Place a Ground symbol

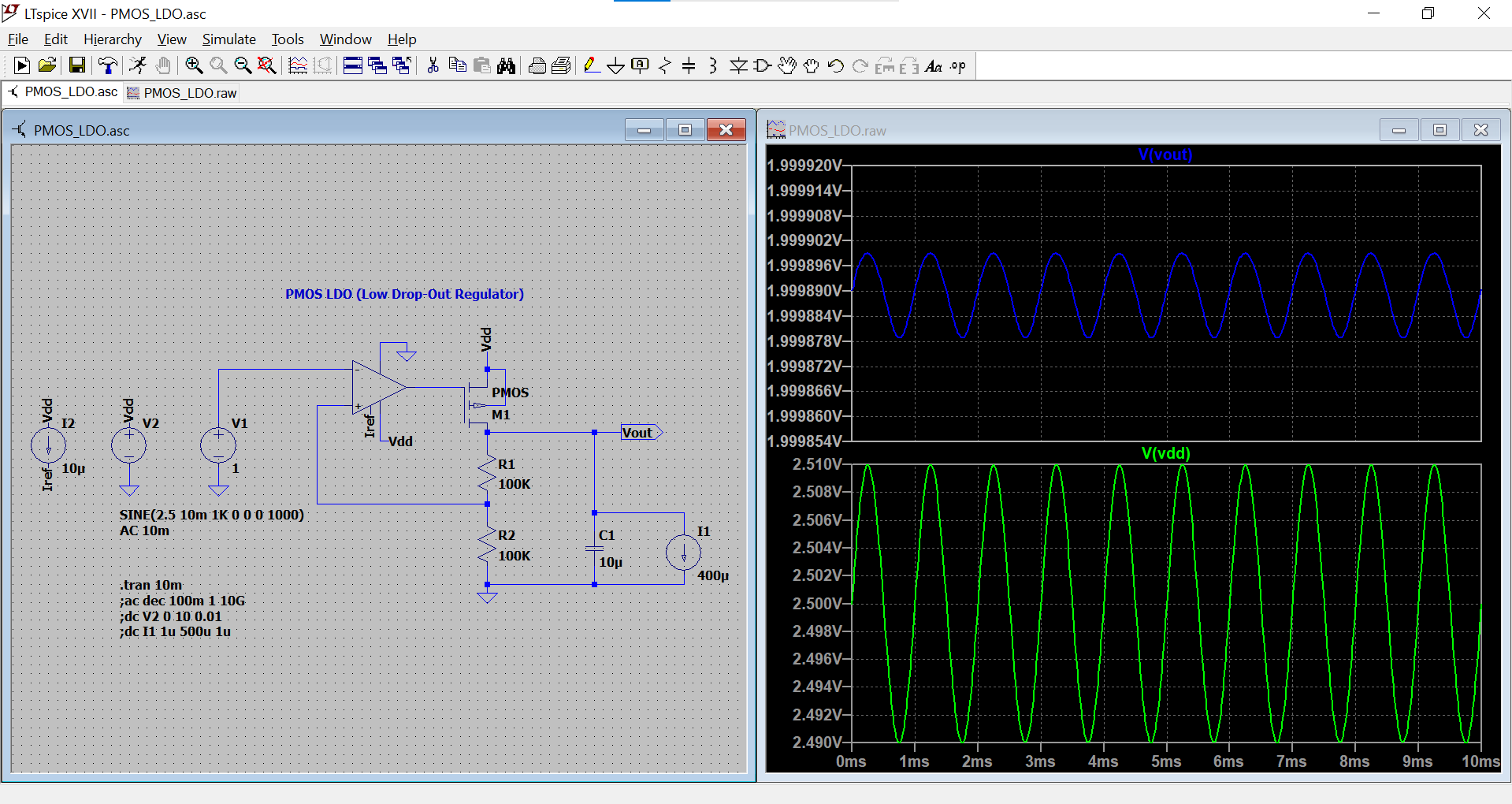pos(615,65)
